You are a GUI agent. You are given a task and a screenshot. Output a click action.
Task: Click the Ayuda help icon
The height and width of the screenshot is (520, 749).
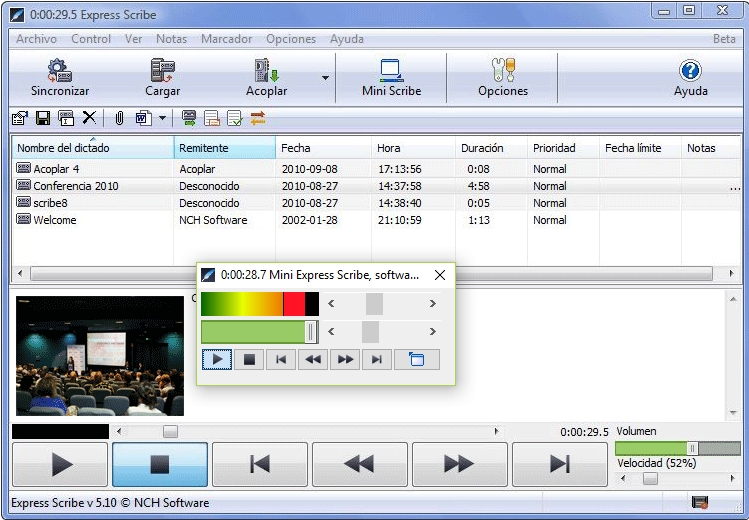(690, 71)
